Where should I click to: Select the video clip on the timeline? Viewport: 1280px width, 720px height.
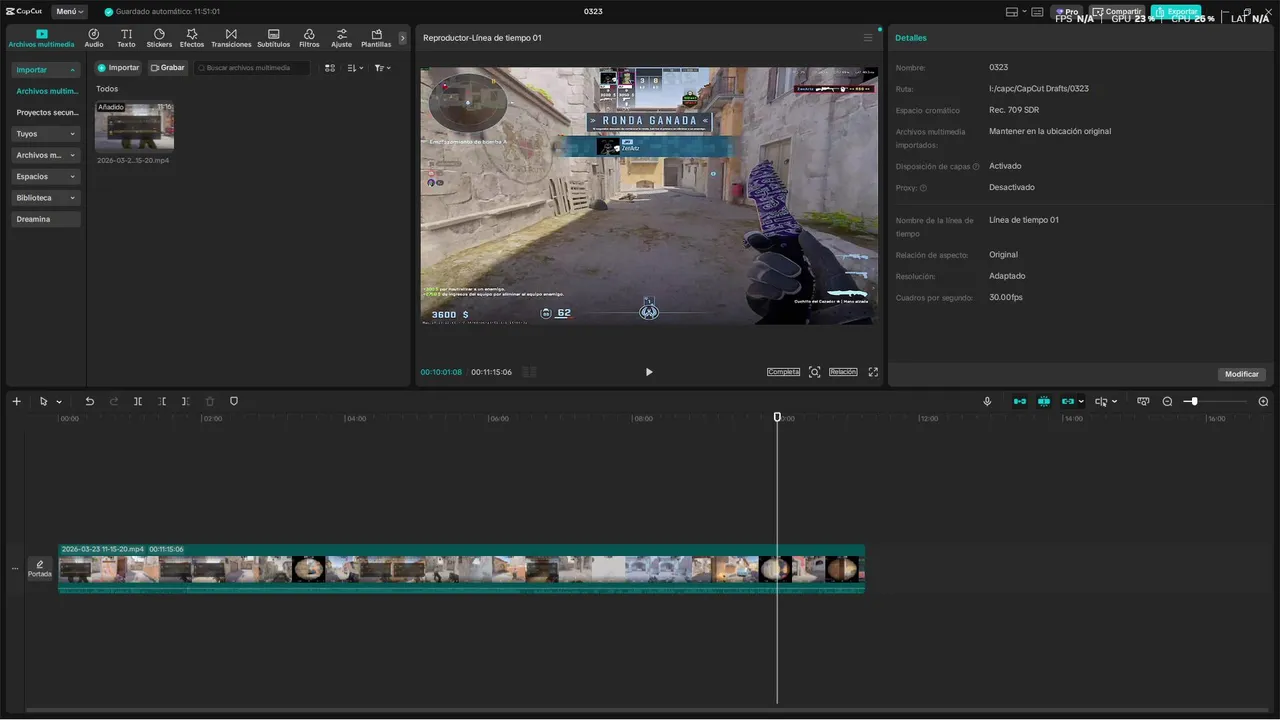pyautogui.click(x=461, y=569)
